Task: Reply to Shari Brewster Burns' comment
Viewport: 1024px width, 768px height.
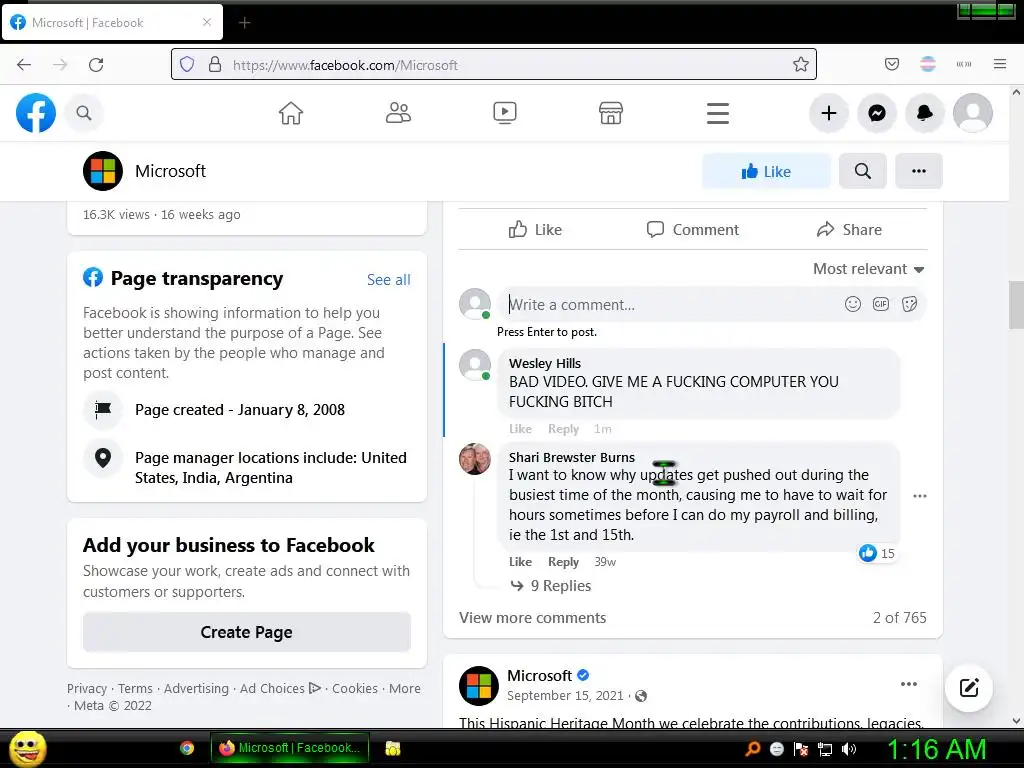Action: pyautogui.click(x=564, y=562)
